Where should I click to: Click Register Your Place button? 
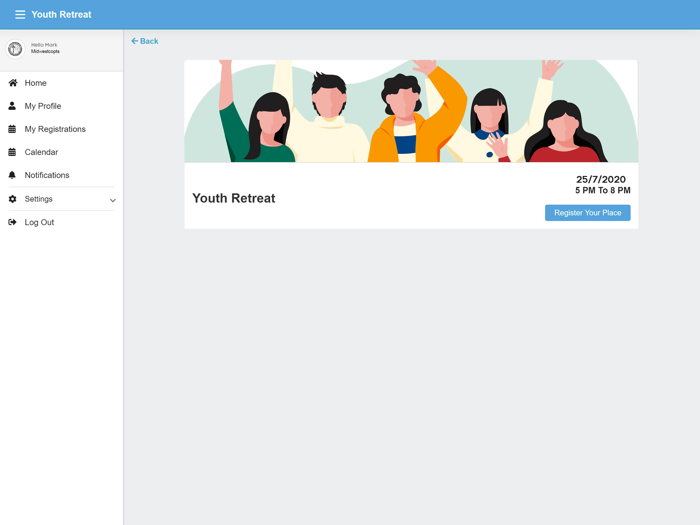click(x=588, y=213)
